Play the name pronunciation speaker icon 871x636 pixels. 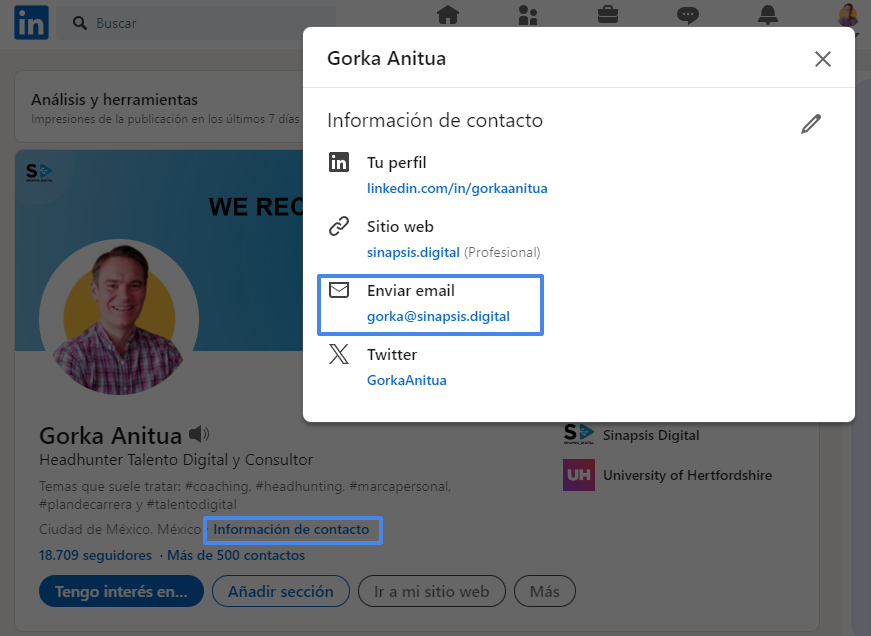point(199,434)
